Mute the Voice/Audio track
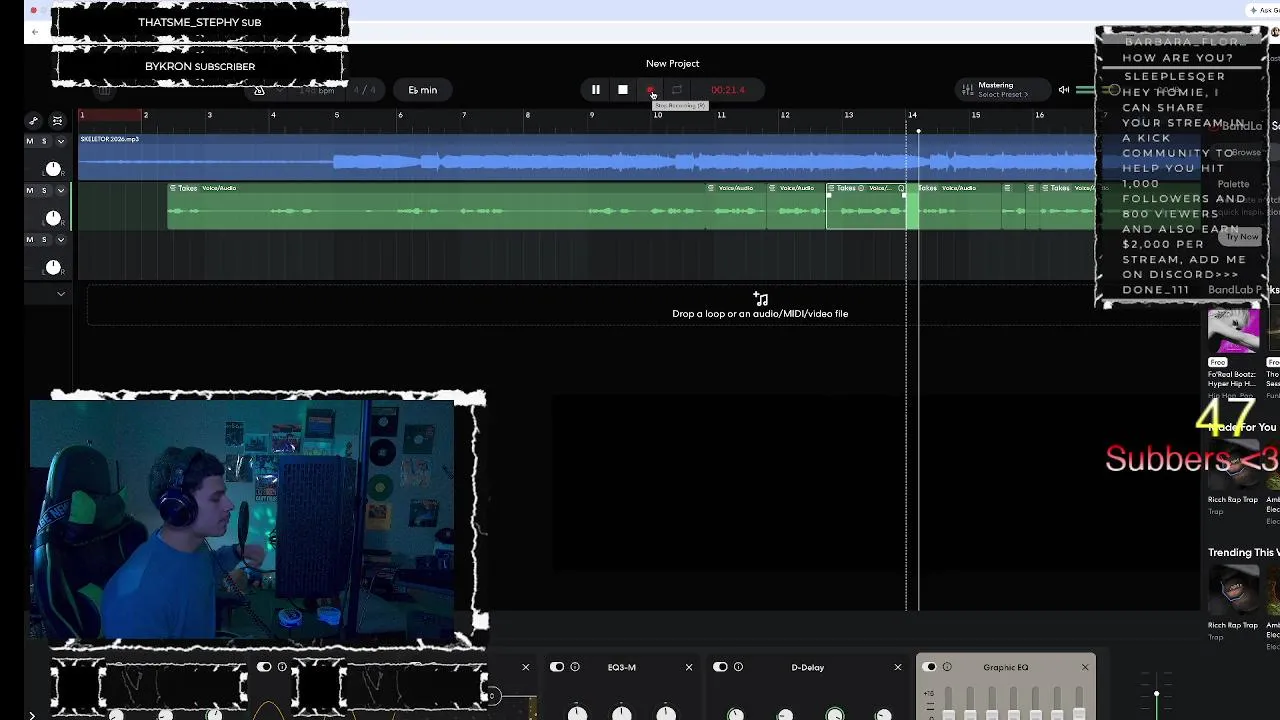Screen dimensions: 1280x720 coord(29,190)
